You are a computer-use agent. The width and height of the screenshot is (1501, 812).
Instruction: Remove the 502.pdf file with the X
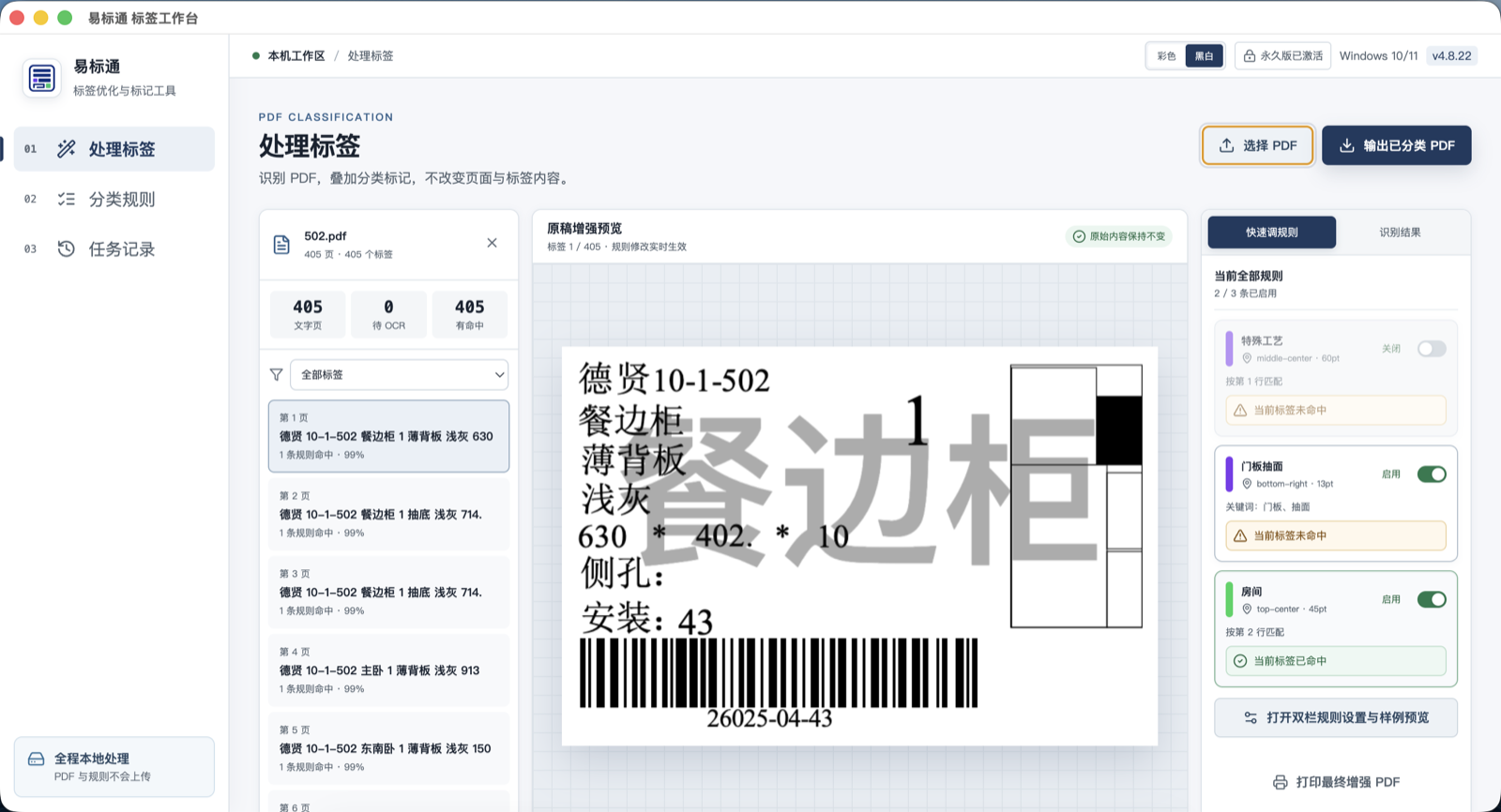492,243
